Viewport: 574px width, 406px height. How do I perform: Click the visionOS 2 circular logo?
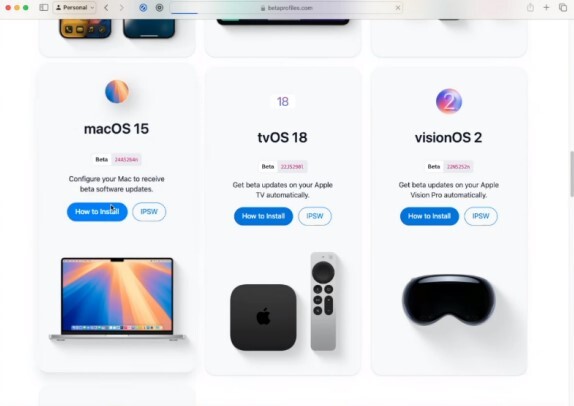coord(449,101)
